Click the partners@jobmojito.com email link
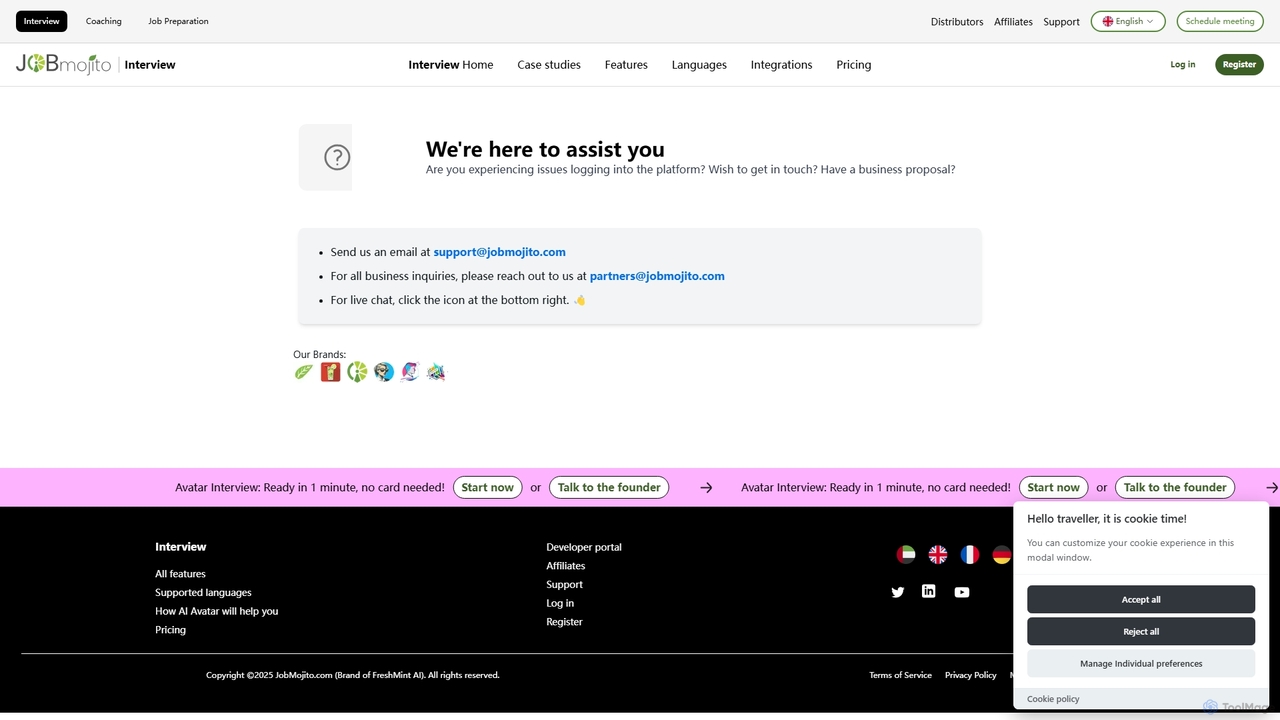This screenshot has width=1280, height=720. pyautogui.click(x=657, y=276)
